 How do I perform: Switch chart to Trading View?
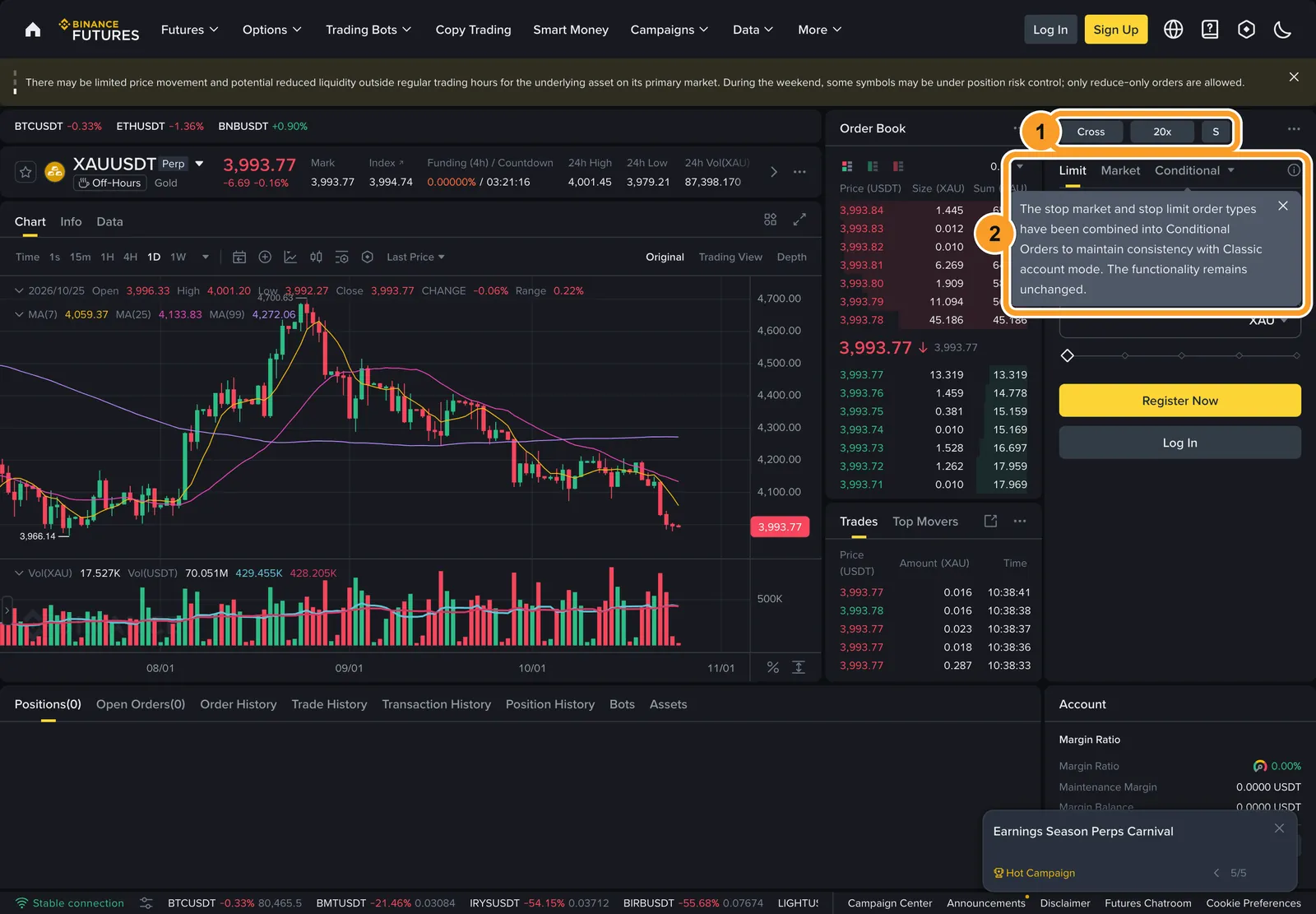[730, 257]
